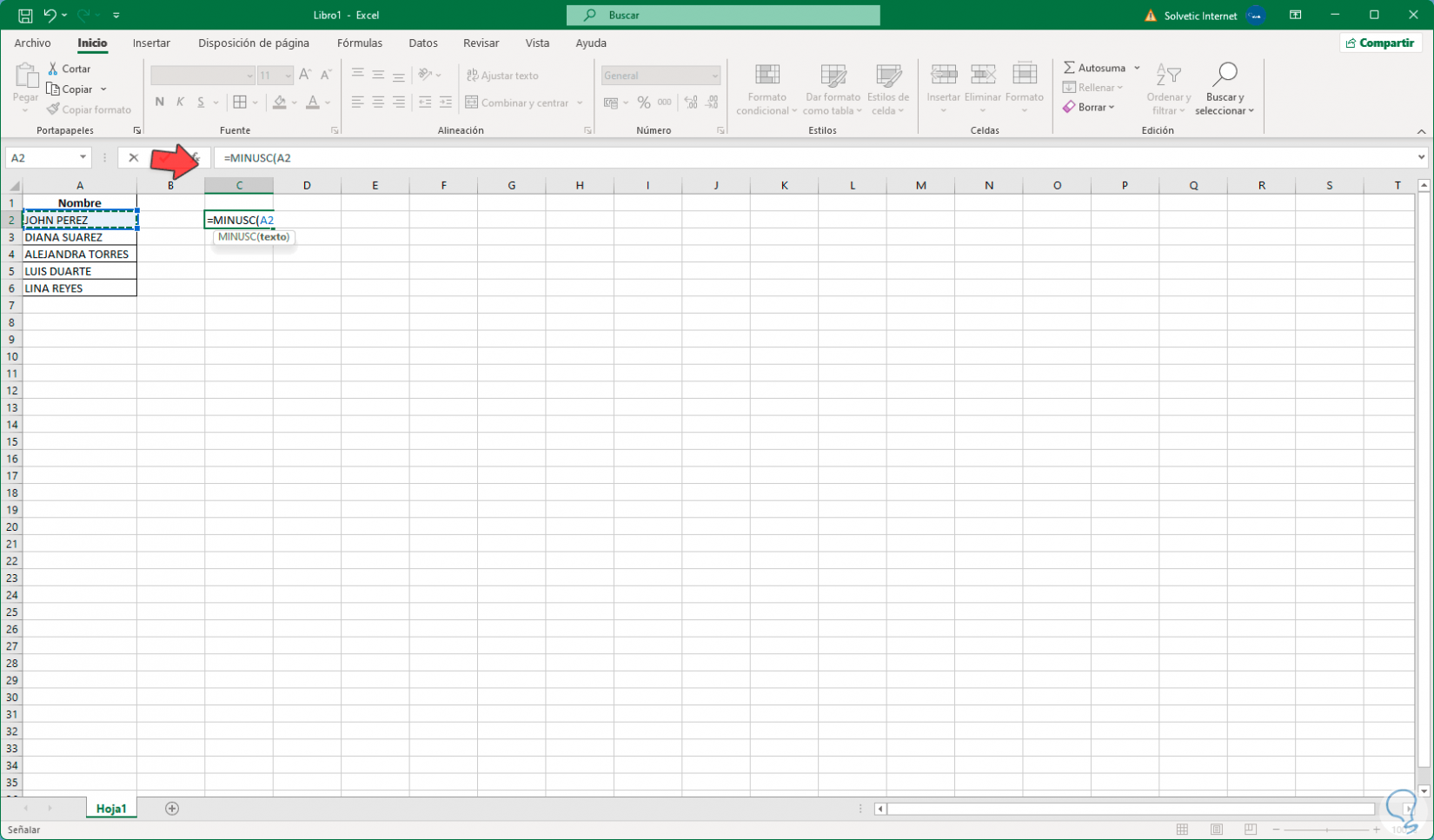Viewport: 1434px width, 840px height.
Task: Click the Eliminar cells icon
Action: pyautogui.click(x=983, y=76)
